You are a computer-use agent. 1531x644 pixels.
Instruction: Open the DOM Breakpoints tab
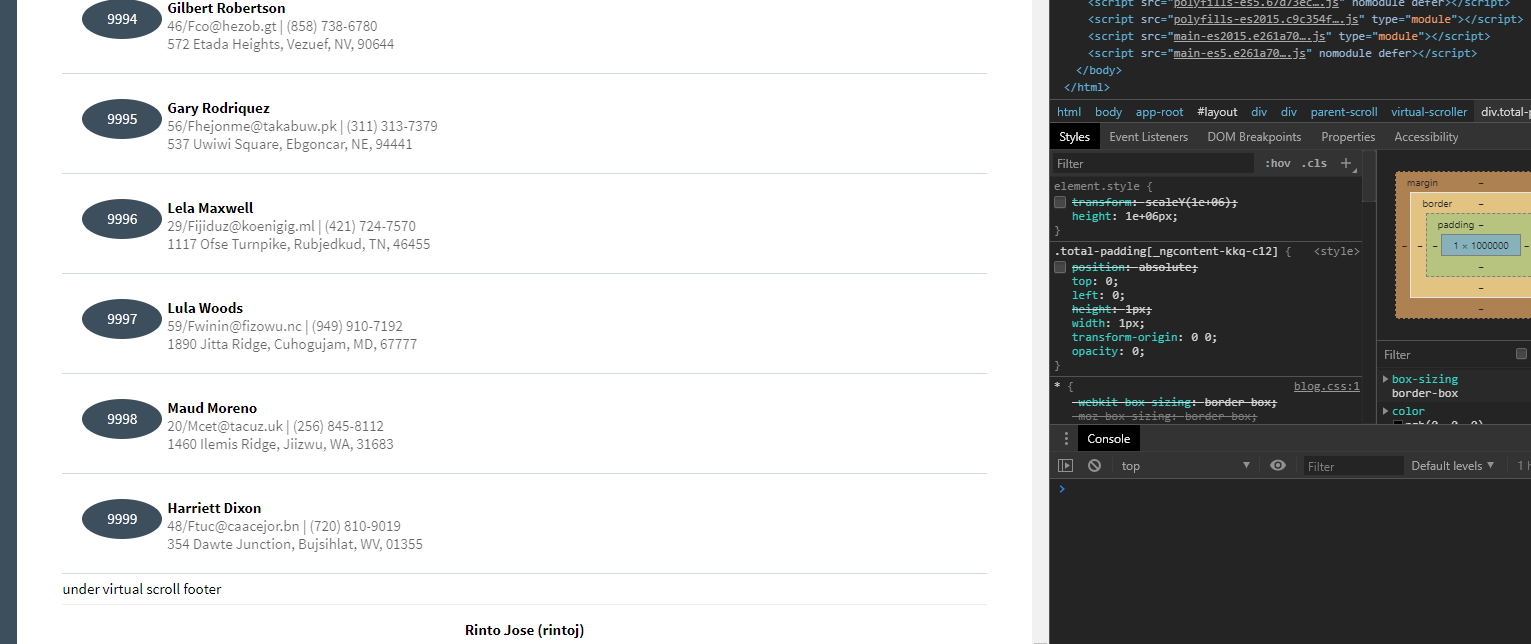point(1254,137)
